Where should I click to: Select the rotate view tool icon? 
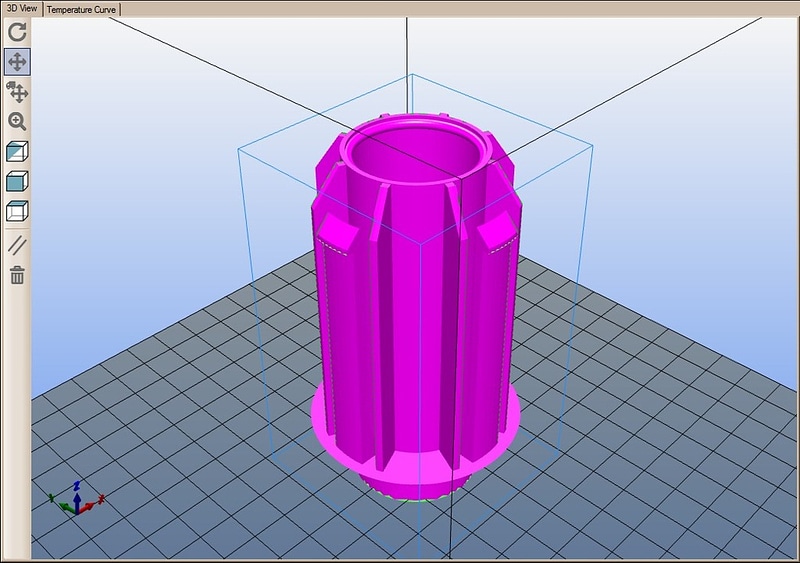17,32
